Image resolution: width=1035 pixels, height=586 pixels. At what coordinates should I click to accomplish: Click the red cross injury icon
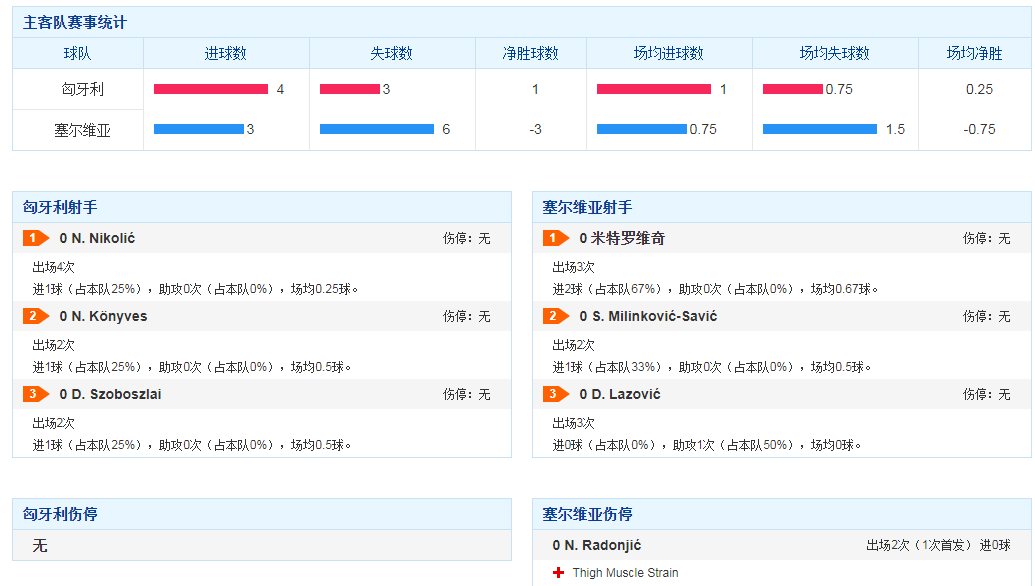tap(558, 573)
